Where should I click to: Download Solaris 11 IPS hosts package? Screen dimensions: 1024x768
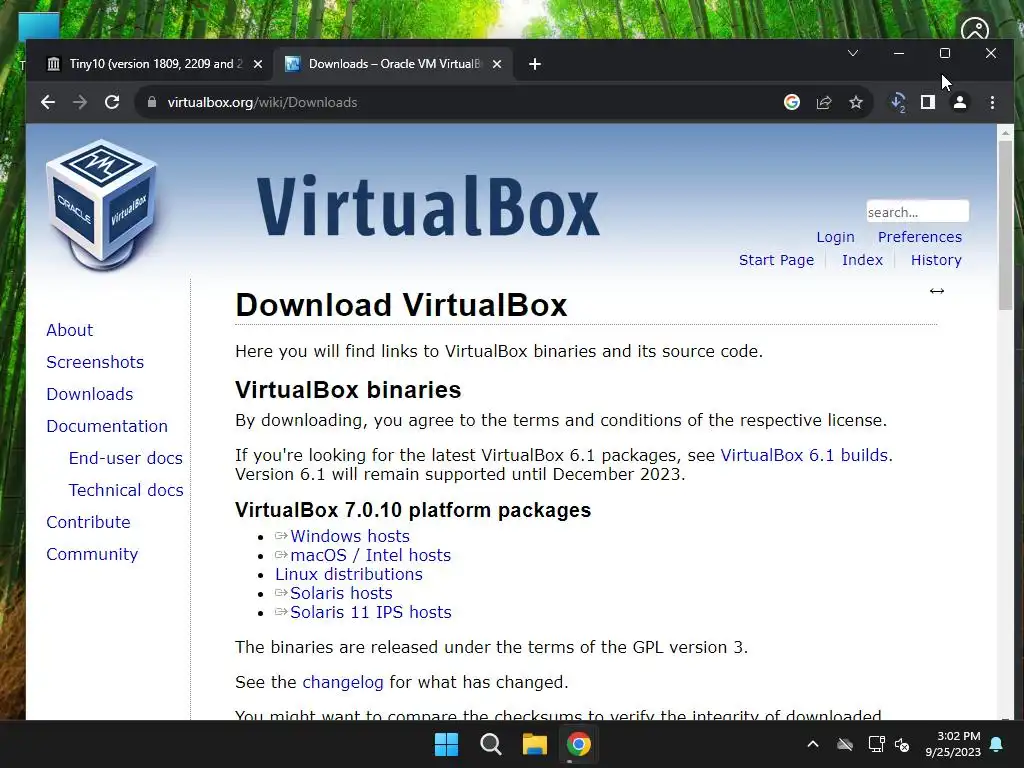(371, 611)
